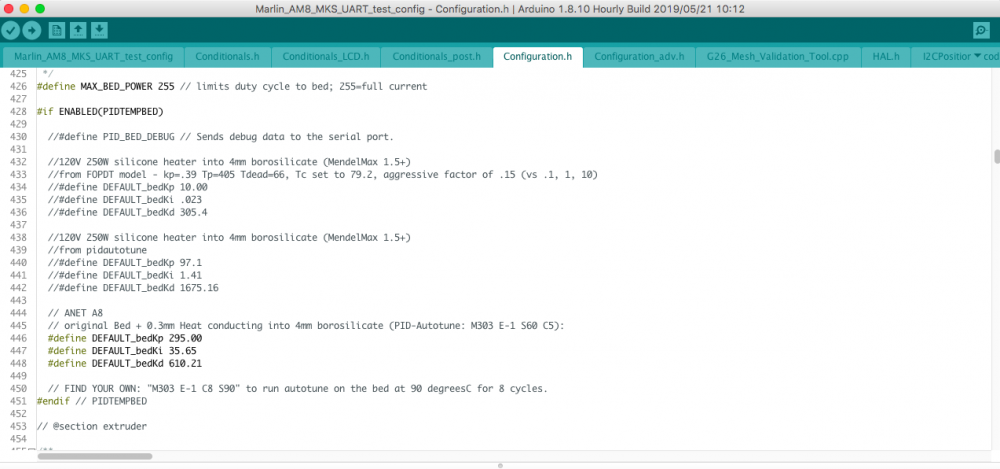
Task: Open the Serial Monitor magnifier icon
Action: click(981, 30)
